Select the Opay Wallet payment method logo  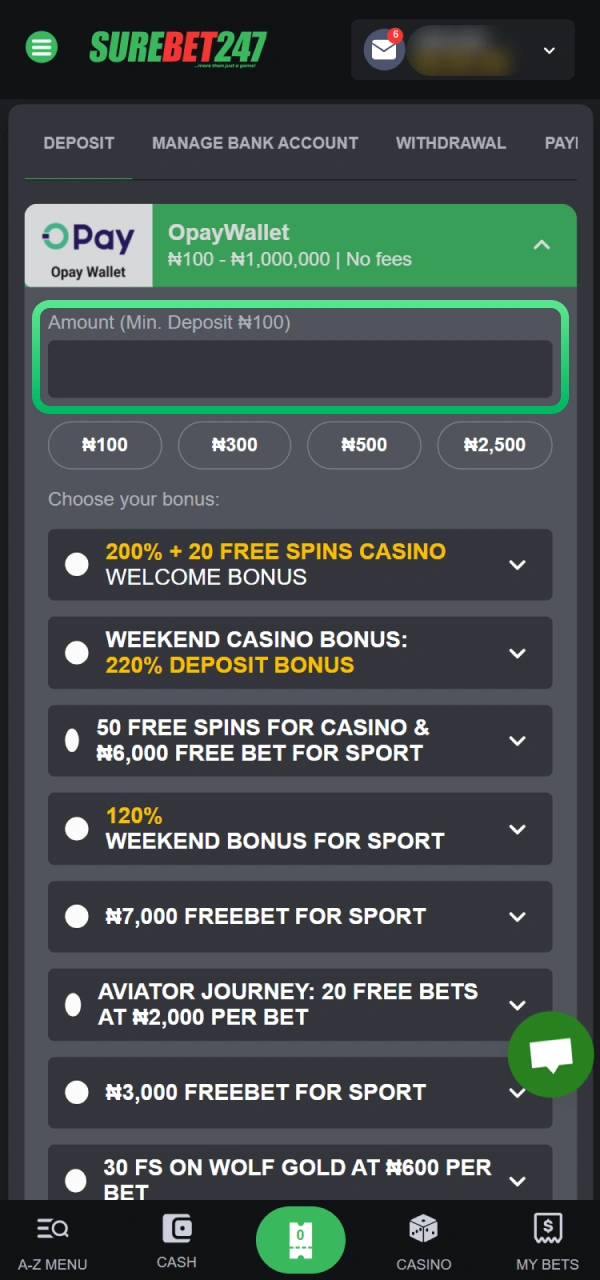[88, 245]
